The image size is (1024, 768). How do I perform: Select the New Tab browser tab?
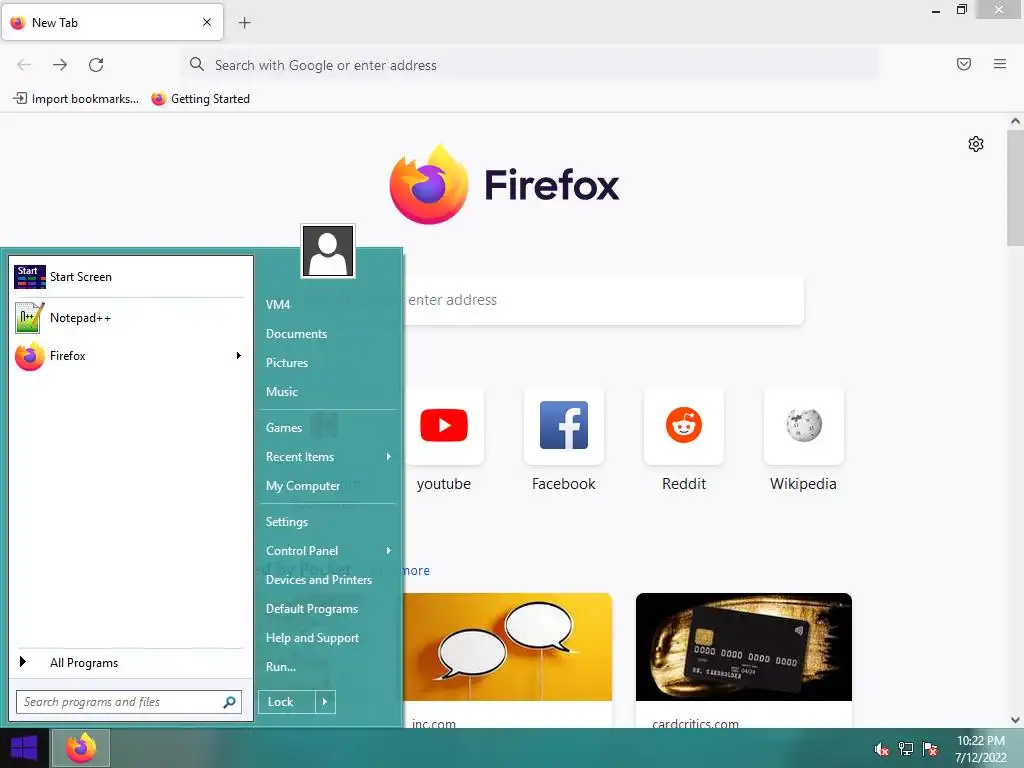(112, 22)
